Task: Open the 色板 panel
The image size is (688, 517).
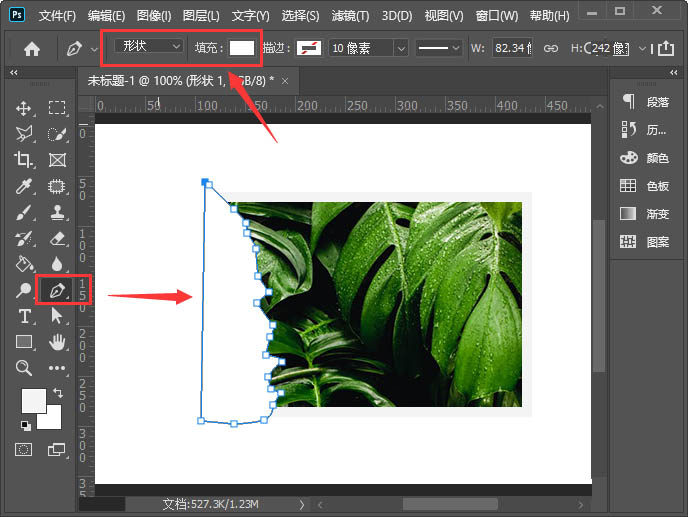Action: [x=645, y=186]
